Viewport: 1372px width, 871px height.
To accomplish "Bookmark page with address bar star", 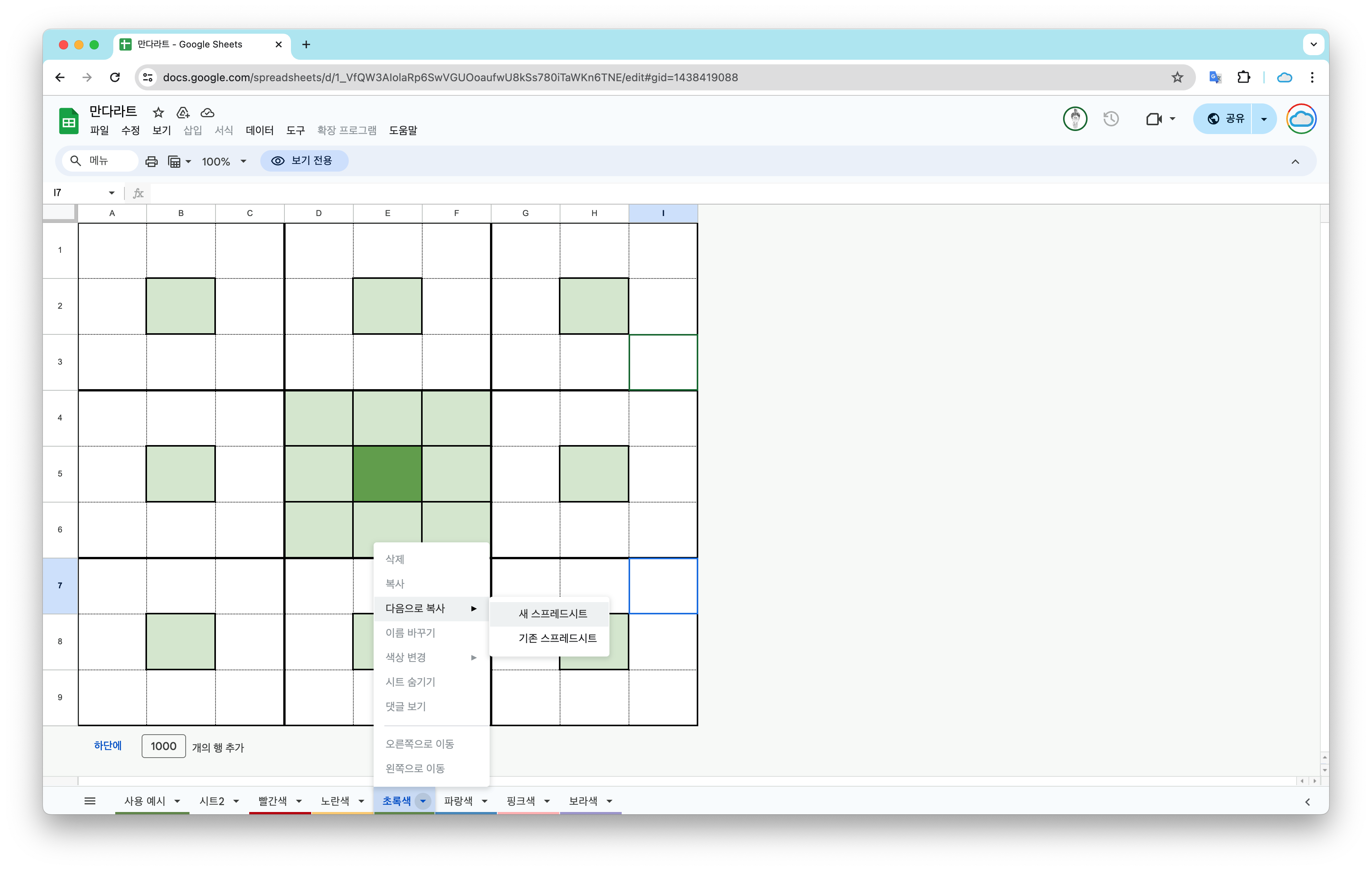I will point(1177,77).
